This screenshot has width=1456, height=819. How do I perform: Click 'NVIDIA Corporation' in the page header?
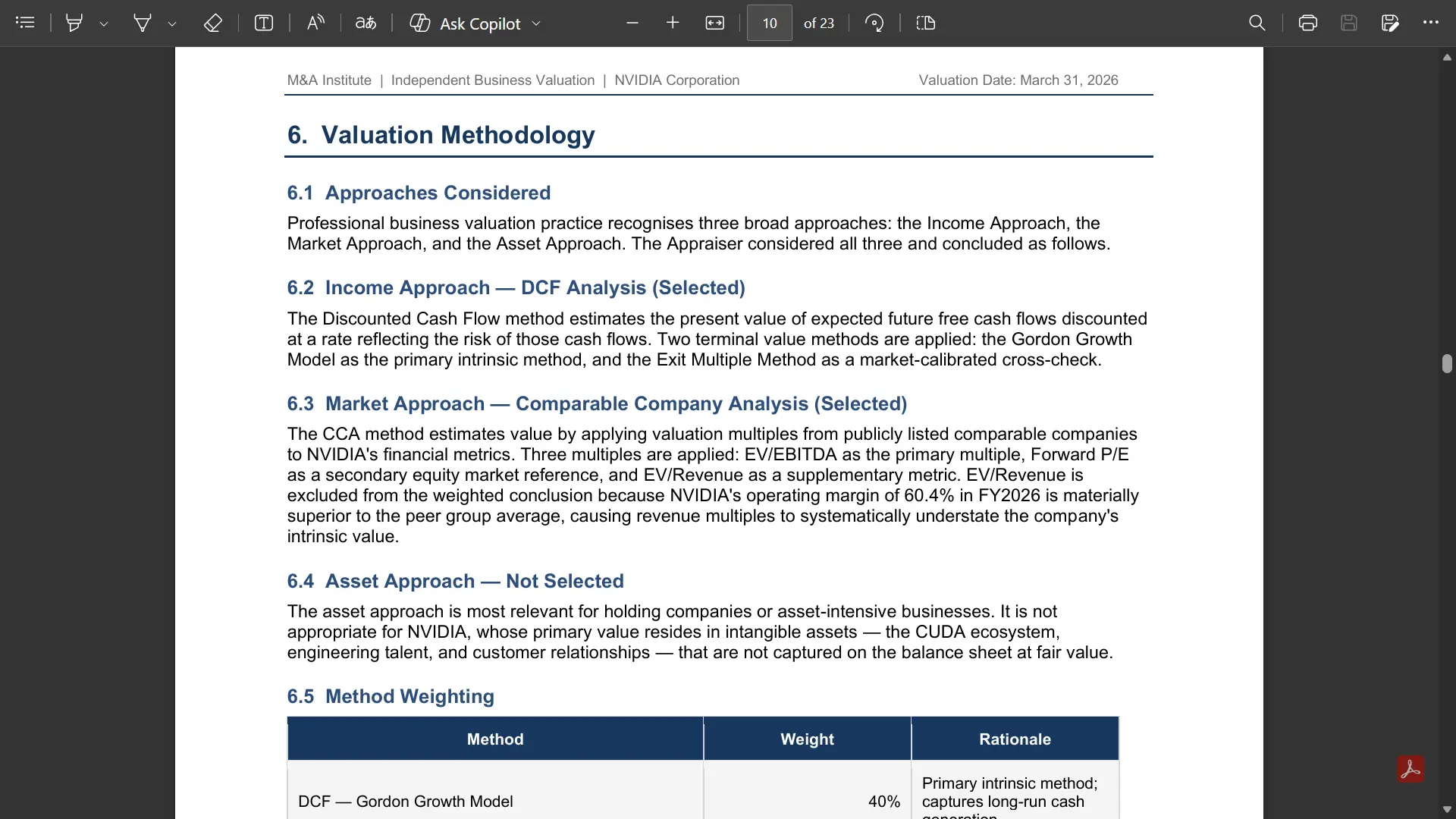(676, 80)
